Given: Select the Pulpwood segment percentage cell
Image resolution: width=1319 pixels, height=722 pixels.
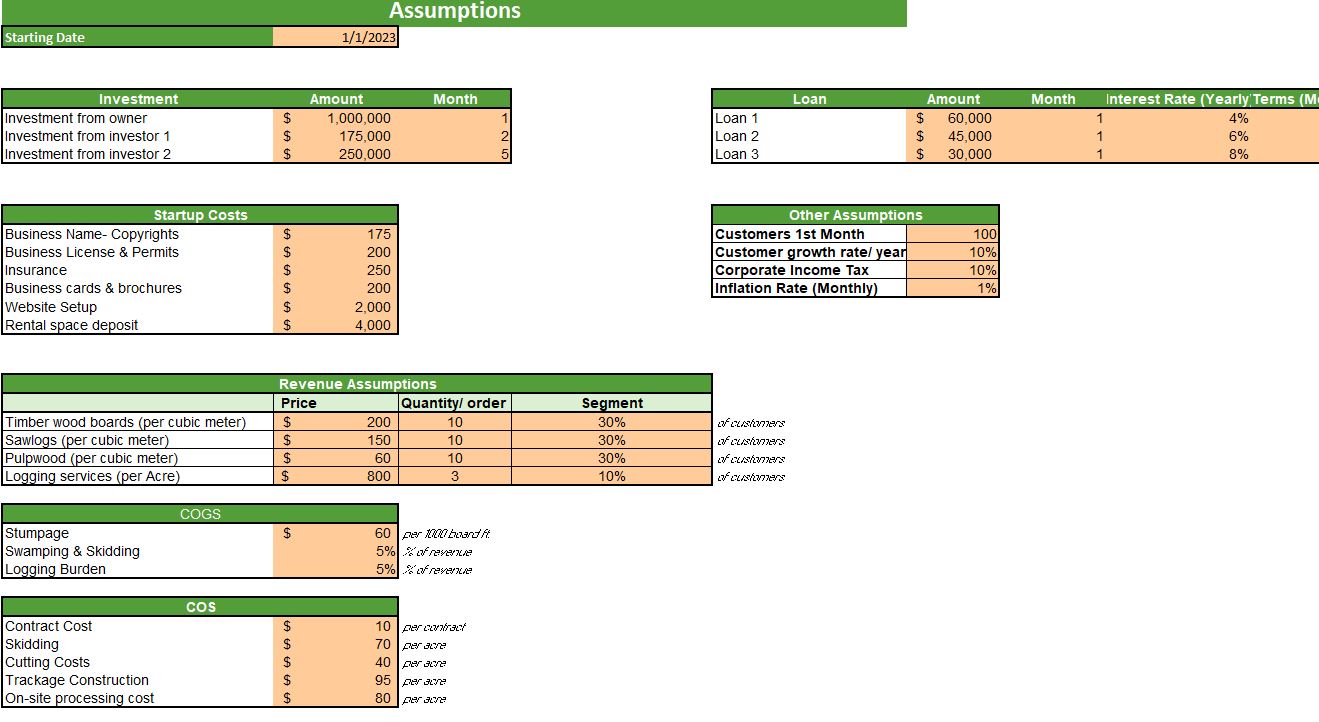Looking at the screenshot, I should 611,457.
